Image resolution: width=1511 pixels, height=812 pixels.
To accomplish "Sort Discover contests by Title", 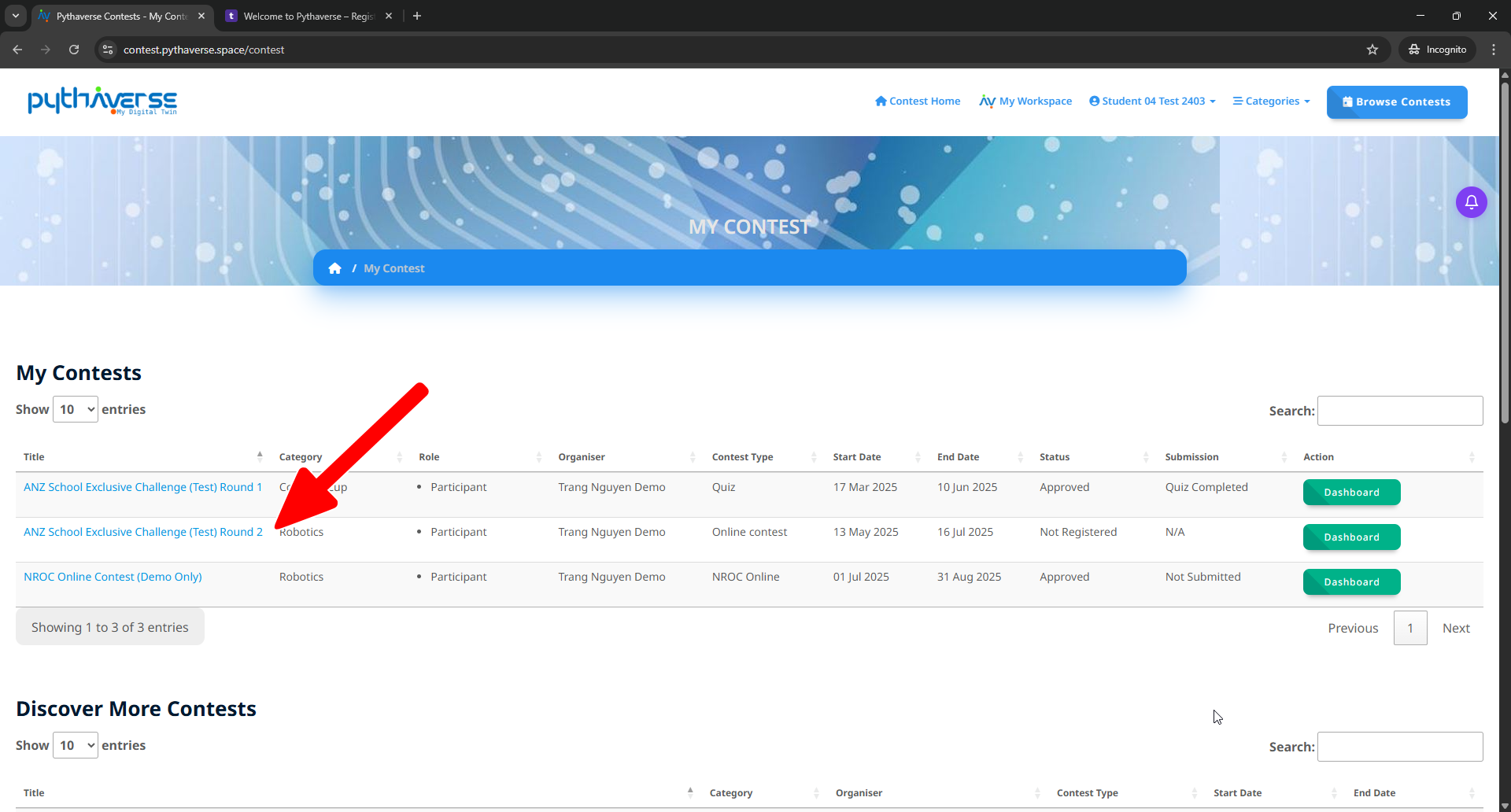I will pos(359,792).
